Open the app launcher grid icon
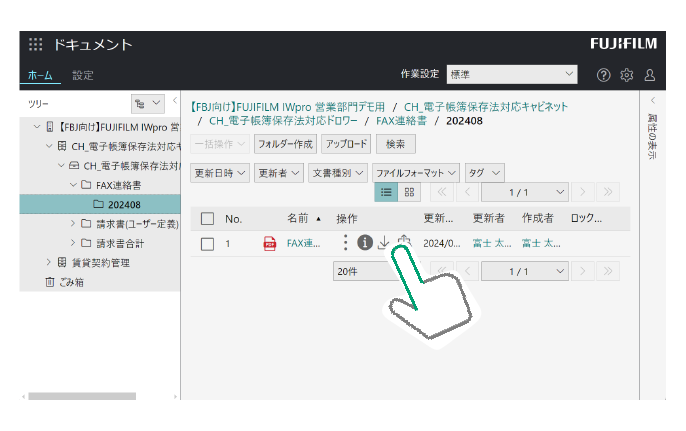 pos(35,45)
